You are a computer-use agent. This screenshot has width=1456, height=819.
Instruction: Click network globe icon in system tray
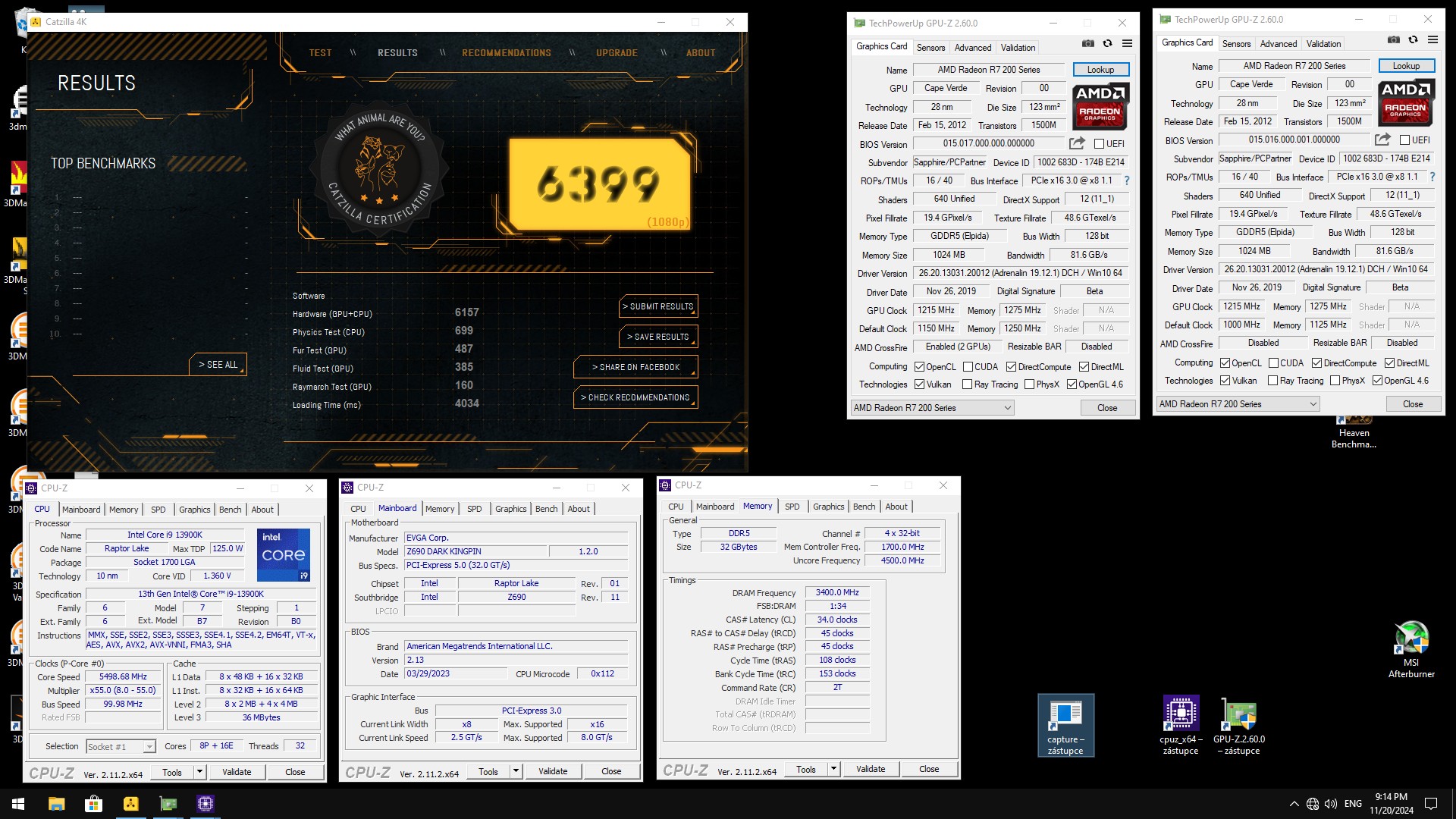point(1313,804)
